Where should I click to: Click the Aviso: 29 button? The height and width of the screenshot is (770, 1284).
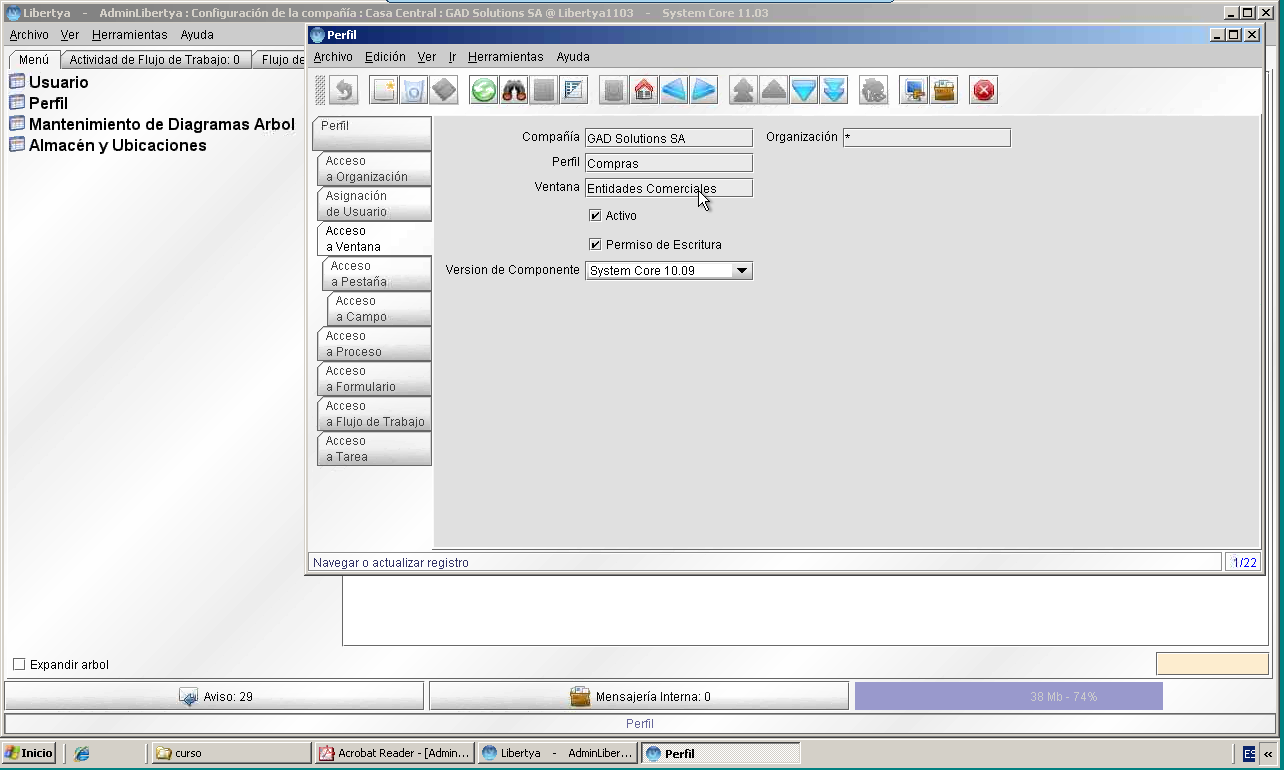point(214,697)
